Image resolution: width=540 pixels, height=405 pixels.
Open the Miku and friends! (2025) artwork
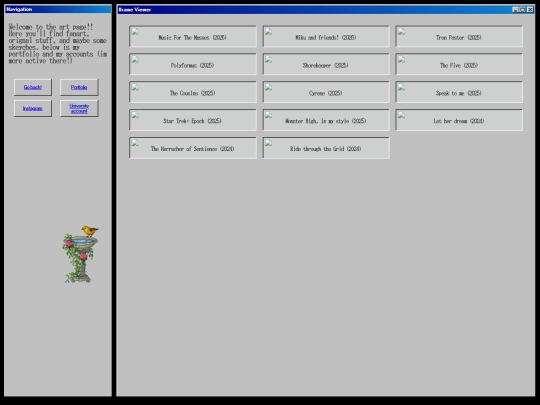click(x=326, y=37)
